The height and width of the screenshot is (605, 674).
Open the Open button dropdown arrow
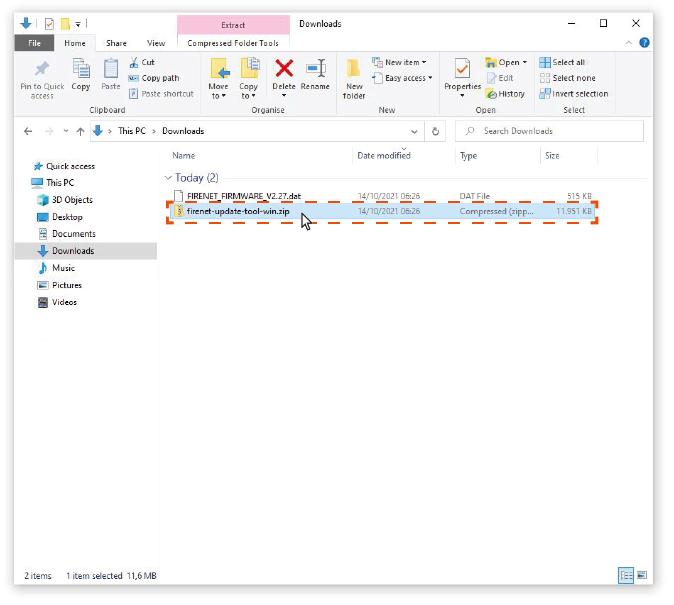click(x=525, y=62)
